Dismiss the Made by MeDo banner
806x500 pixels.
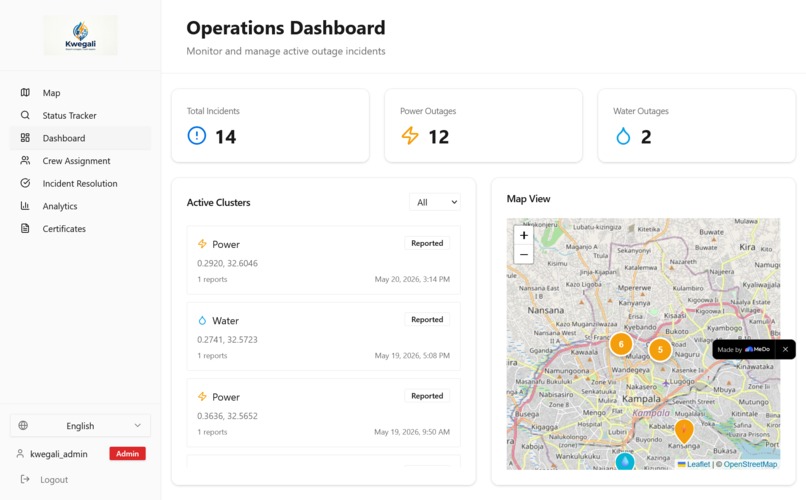pyautogui.click(x=785, y=349)
